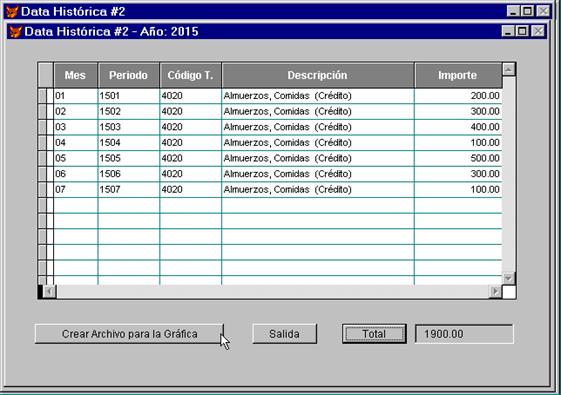Click Periodo cell 1502

click(x=128, y=112)
